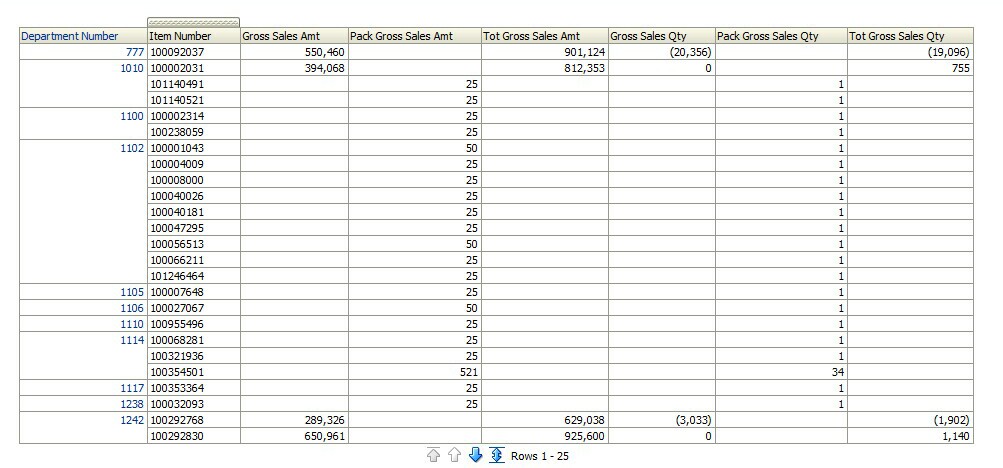Click the Tot Gross Sales Amt value 925,600

click(x=585, y=436)
